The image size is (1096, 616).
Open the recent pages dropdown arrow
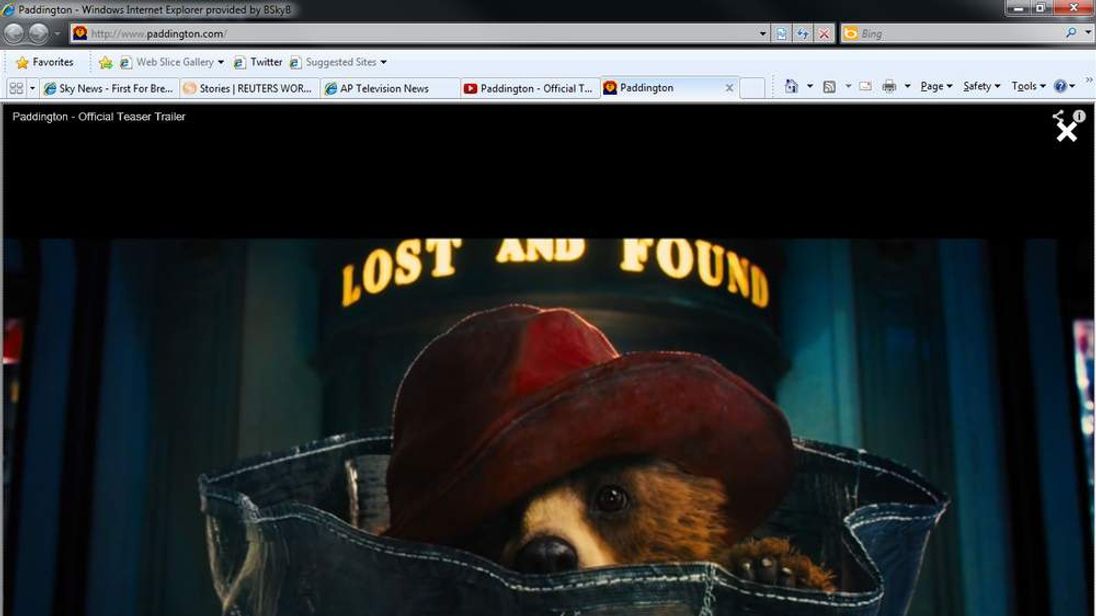click(57, 34)
